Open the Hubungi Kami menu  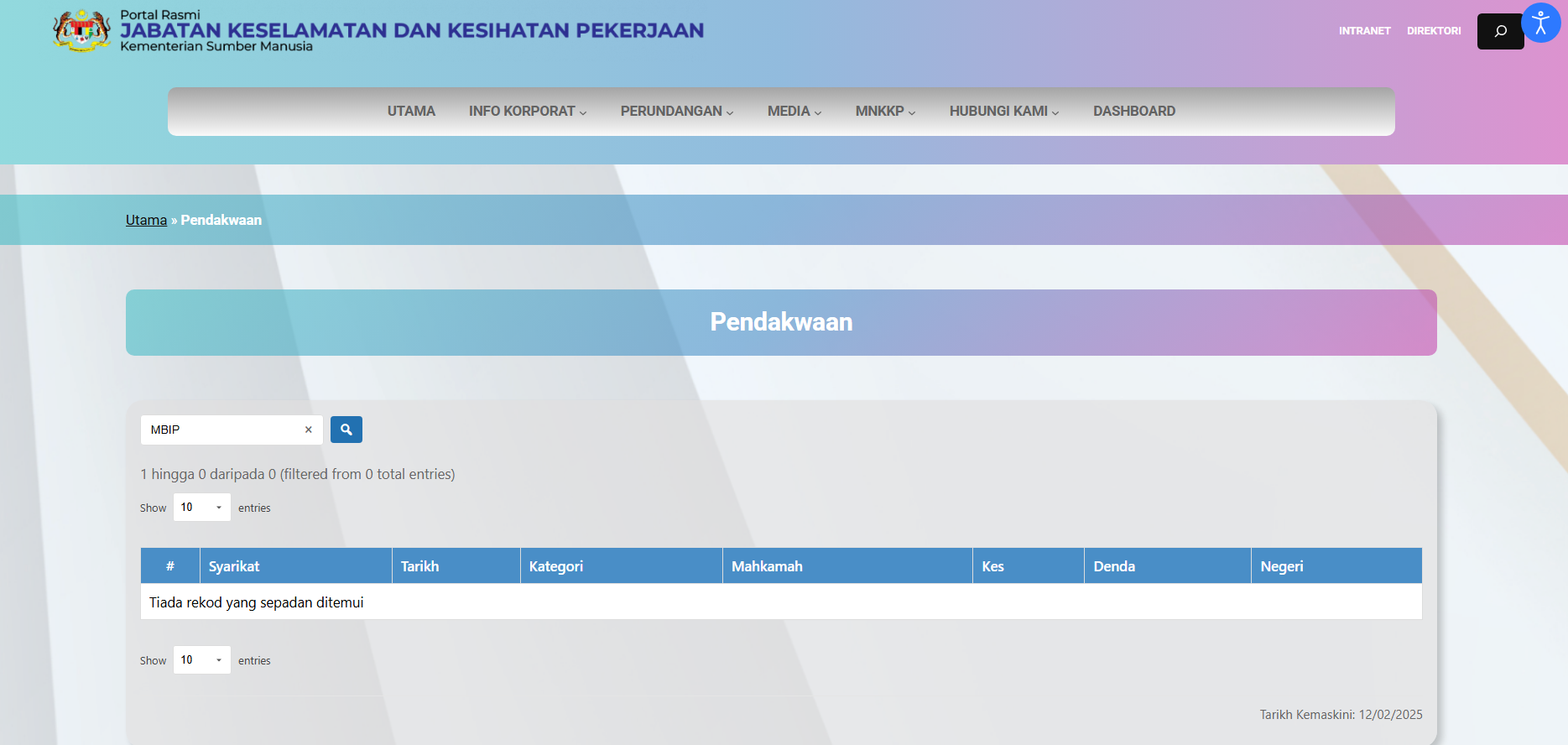click(x=1003, y=112)
